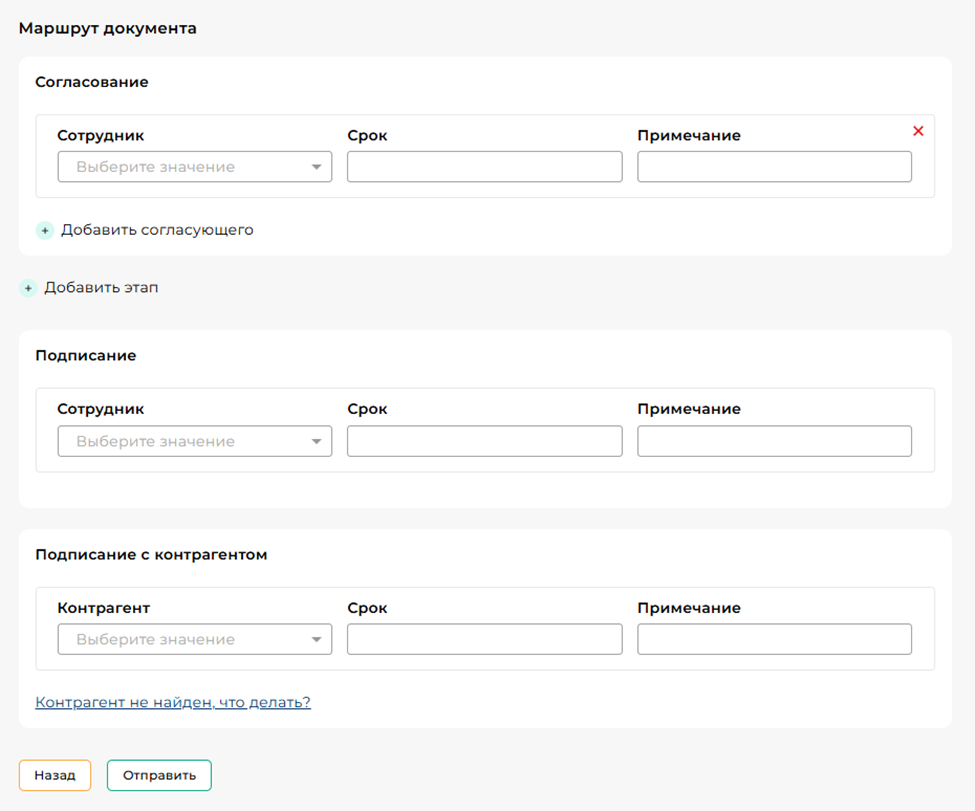This screenshot has width=975, height=811.
Task: Click the arrow of Контрагент combo box
Action: [316, 639]
